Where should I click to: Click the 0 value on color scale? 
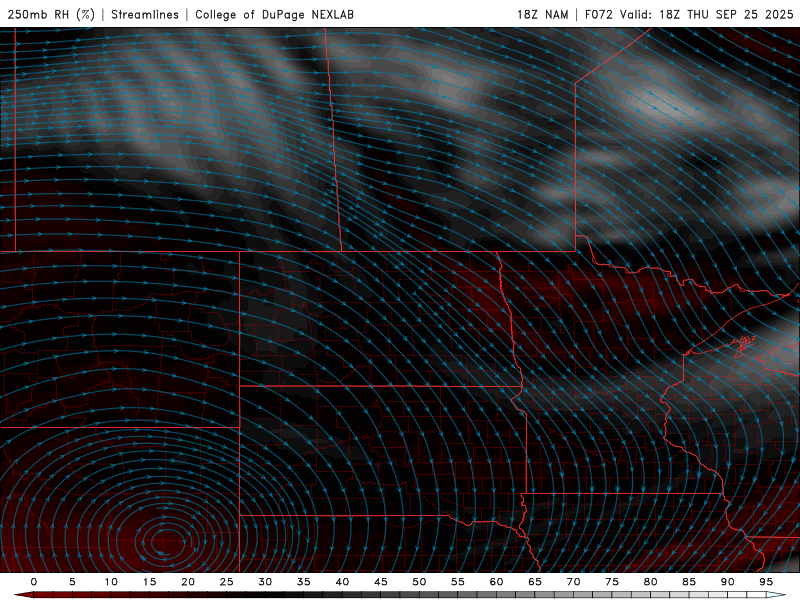pos(34,582)
